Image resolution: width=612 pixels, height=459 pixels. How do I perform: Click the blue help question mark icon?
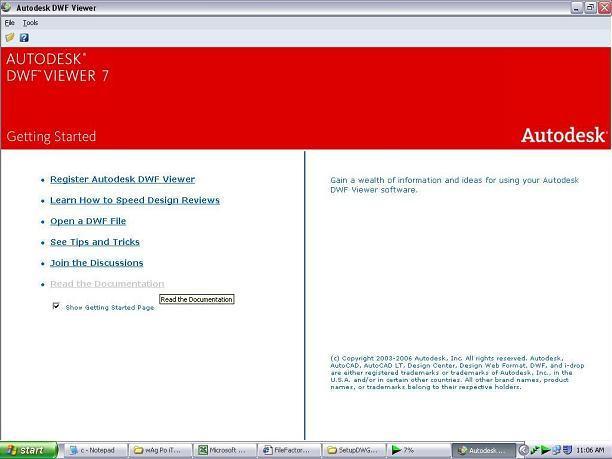tap(24, 37)
